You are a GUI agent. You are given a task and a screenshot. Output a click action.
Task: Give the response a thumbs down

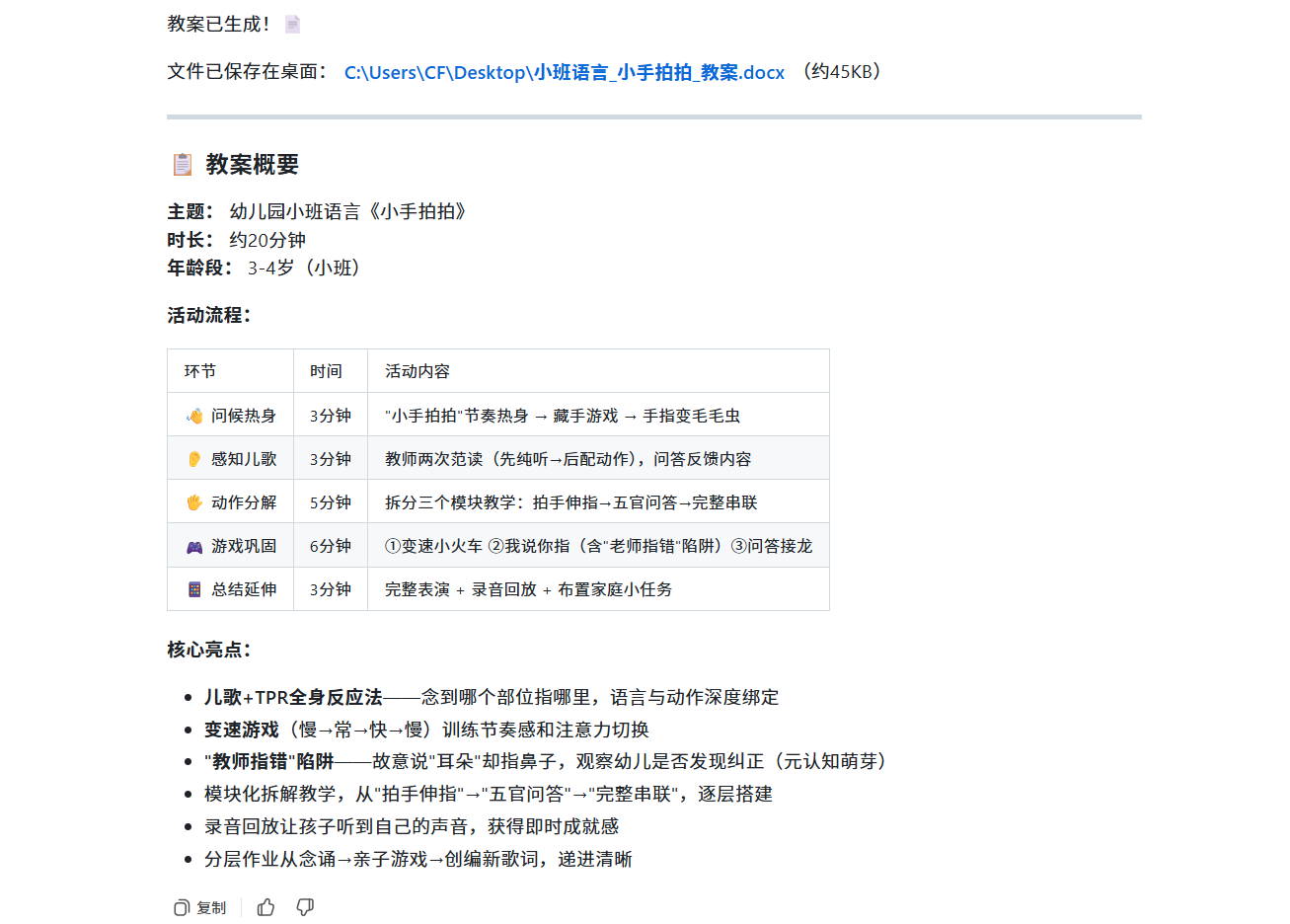(305, 907)
